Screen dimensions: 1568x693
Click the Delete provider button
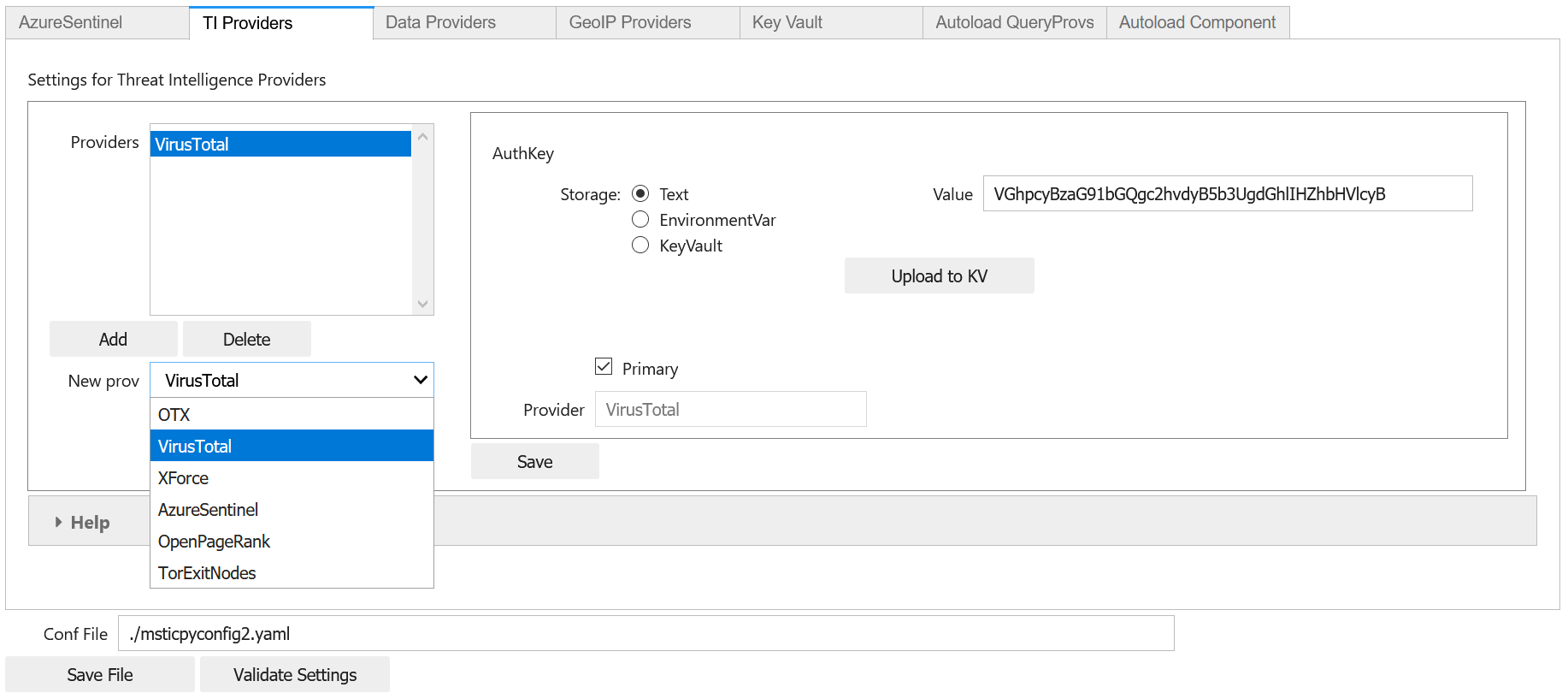(246, 339)
